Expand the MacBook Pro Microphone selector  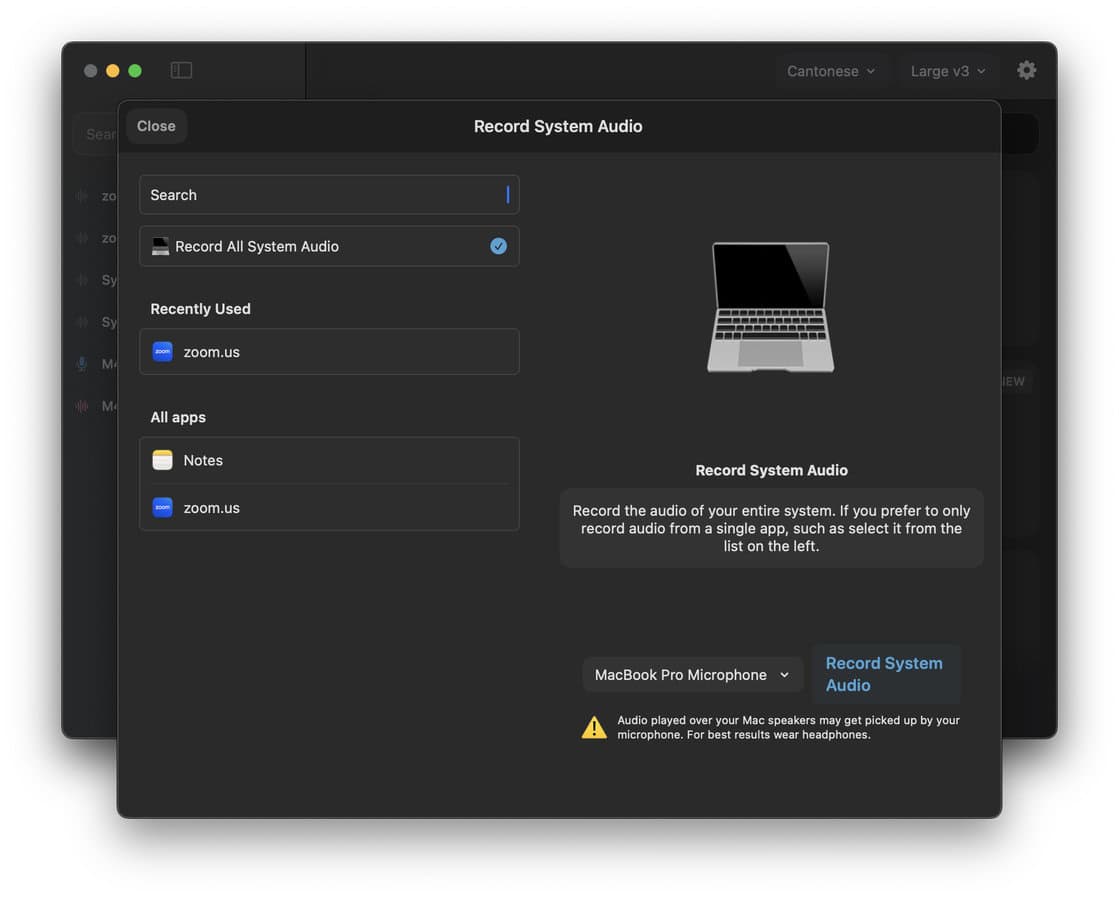click(692, 675)
